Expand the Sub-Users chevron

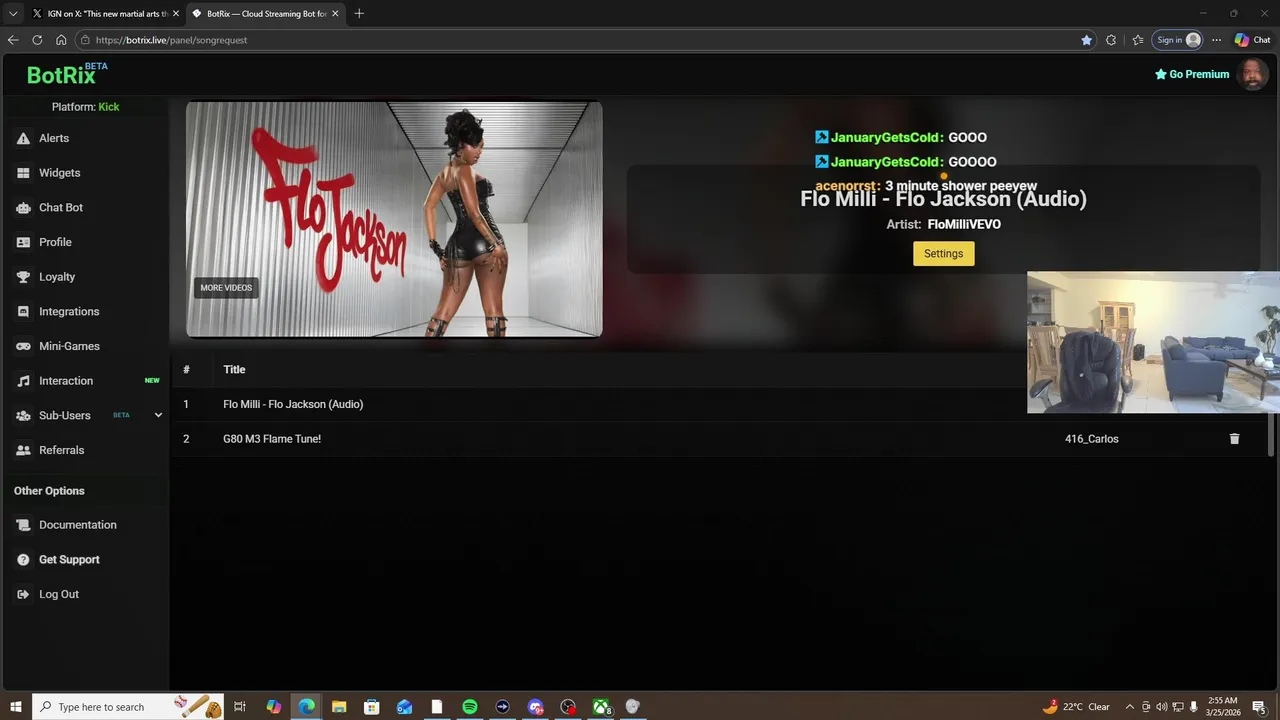click(x=158, y=415)
